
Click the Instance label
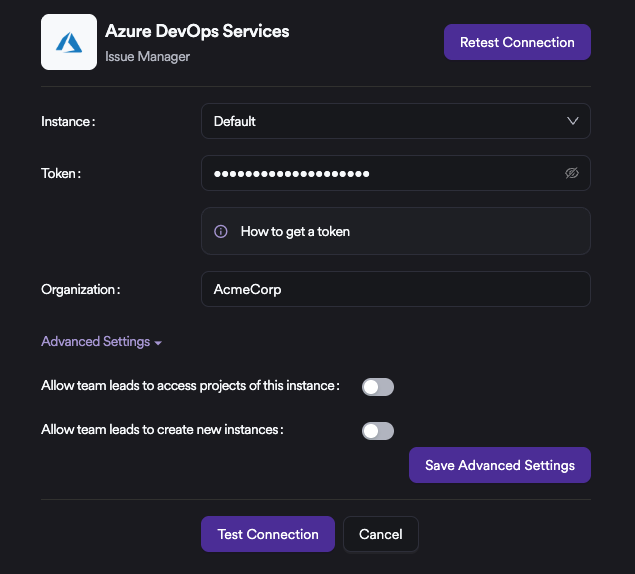tap(68, 122)
